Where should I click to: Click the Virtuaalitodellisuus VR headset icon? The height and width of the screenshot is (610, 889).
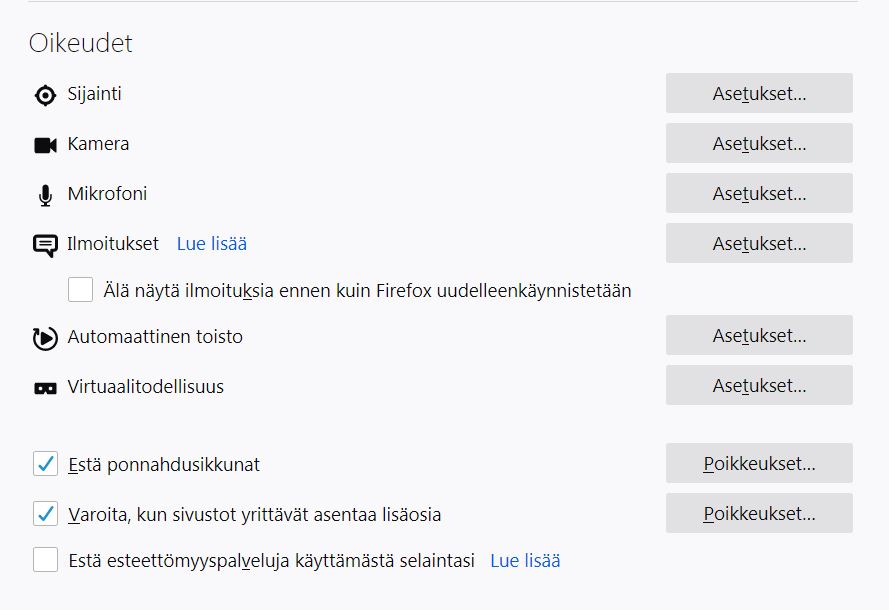pos(45,388)
